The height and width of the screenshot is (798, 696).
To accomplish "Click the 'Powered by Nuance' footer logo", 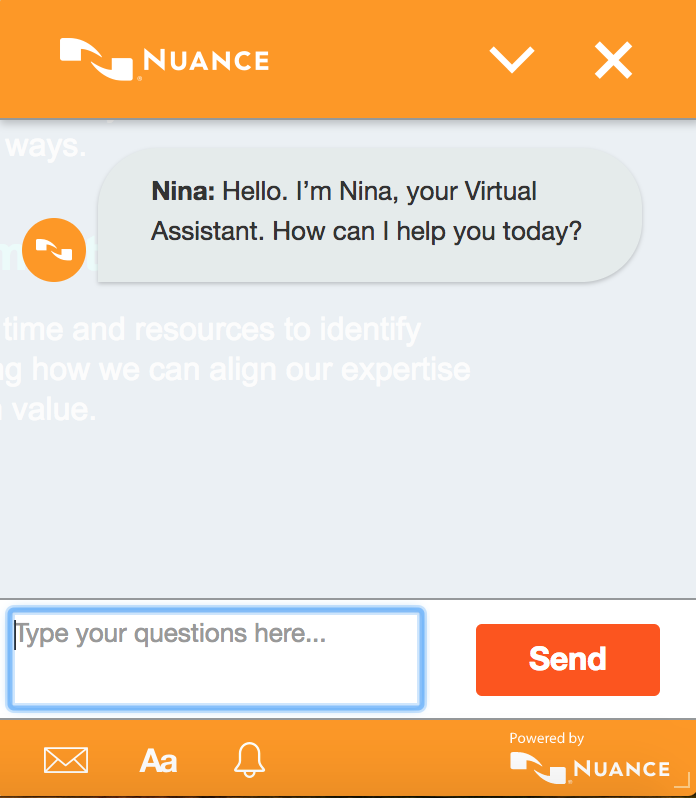I will (590, 758).
